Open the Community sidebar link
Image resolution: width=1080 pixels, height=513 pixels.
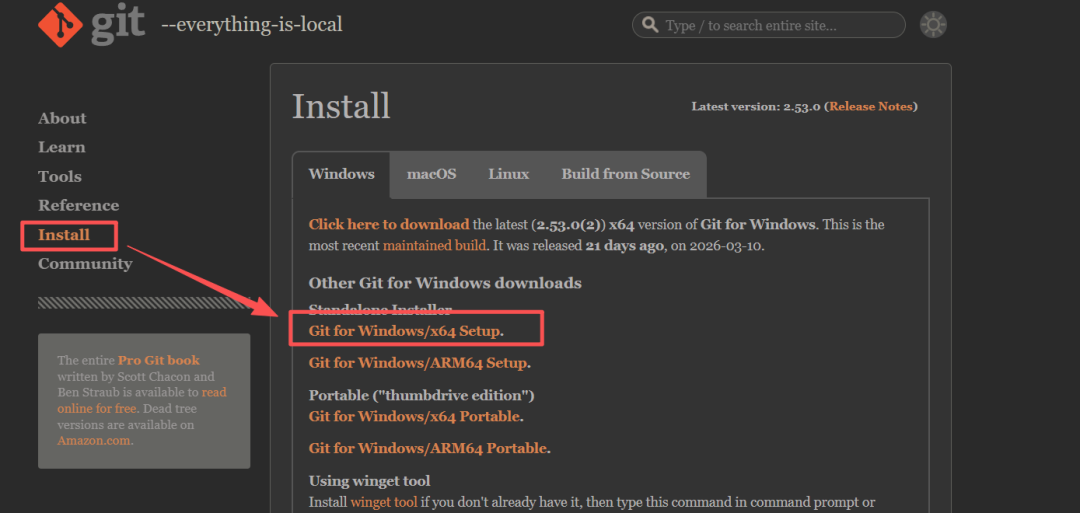pyautogui.click(x=85, y=264)
